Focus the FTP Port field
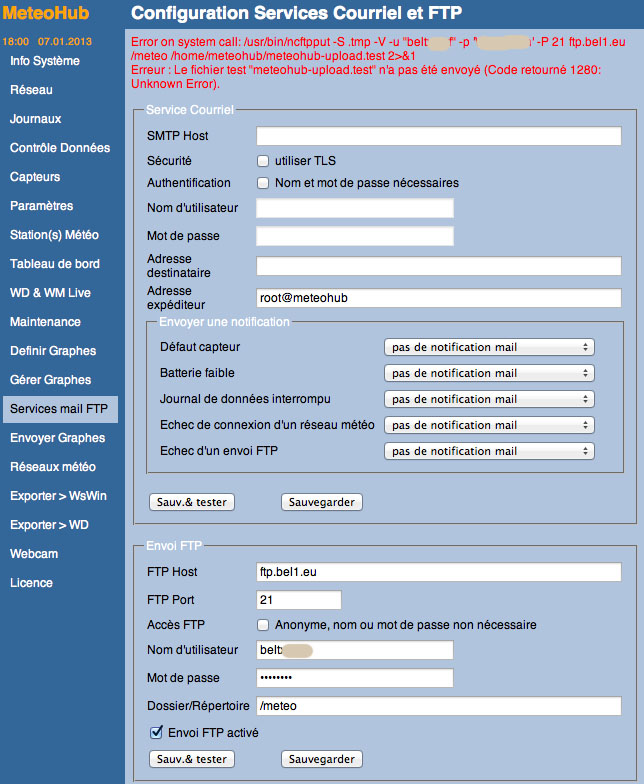 pyautogui.click(x=299, y=600)
